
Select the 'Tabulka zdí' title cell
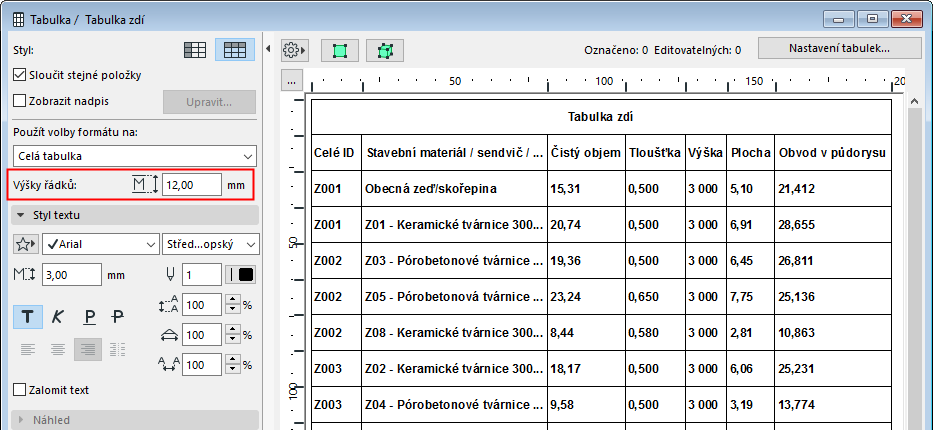(601, 117)
